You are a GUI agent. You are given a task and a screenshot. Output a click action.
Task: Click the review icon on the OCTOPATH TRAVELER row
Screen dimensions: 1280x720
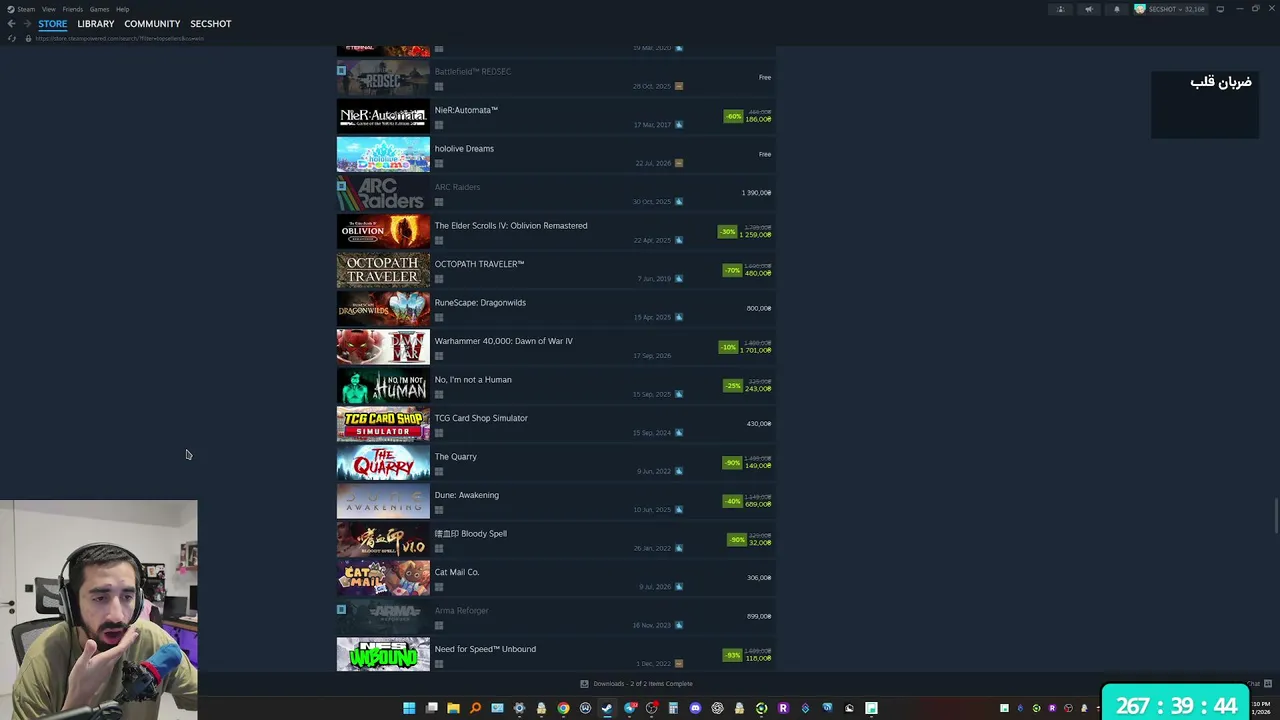[x=679, y=279]
